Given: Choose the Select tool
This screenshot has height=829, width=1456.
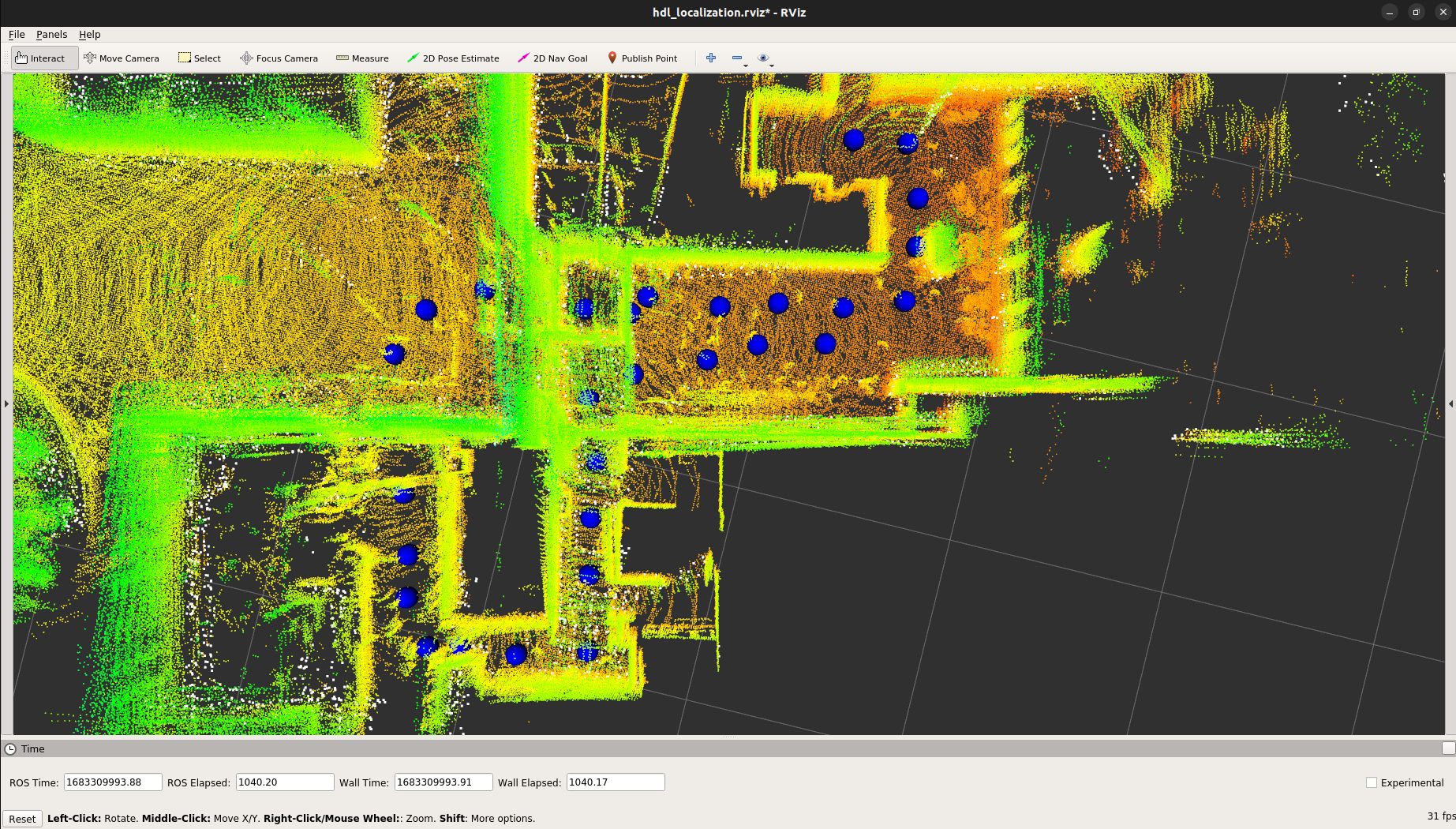Looking at the screenshot, I should [200, 58].
